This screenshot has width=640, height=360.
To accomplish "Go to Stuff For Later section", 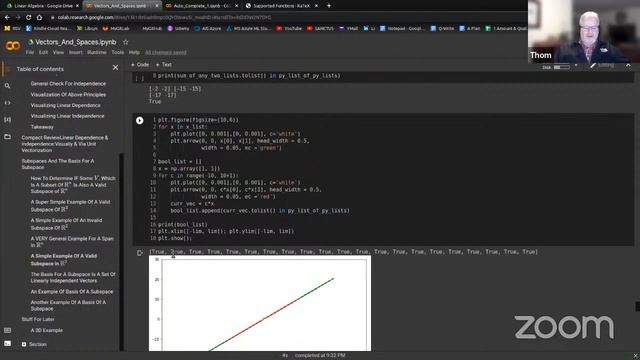I will 38,319.
